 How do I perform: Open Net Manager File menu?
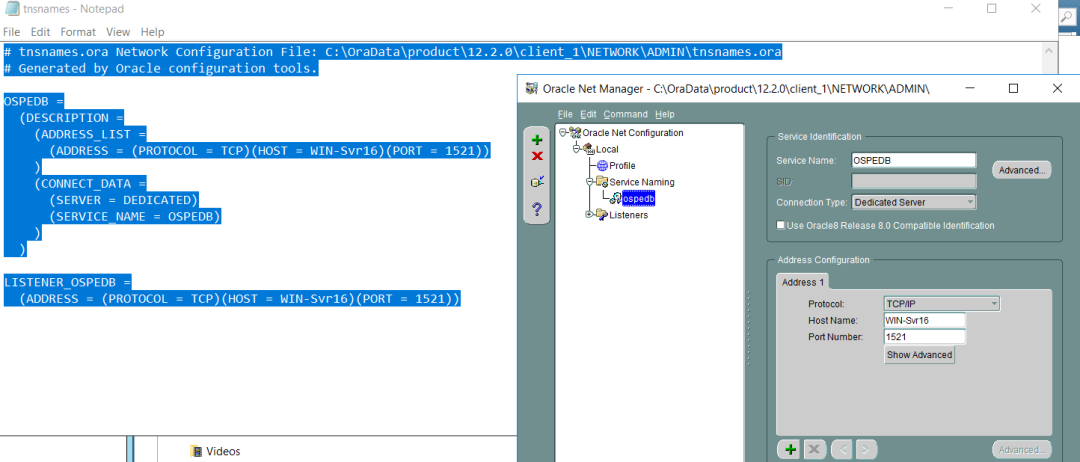[x=565, y=114]
